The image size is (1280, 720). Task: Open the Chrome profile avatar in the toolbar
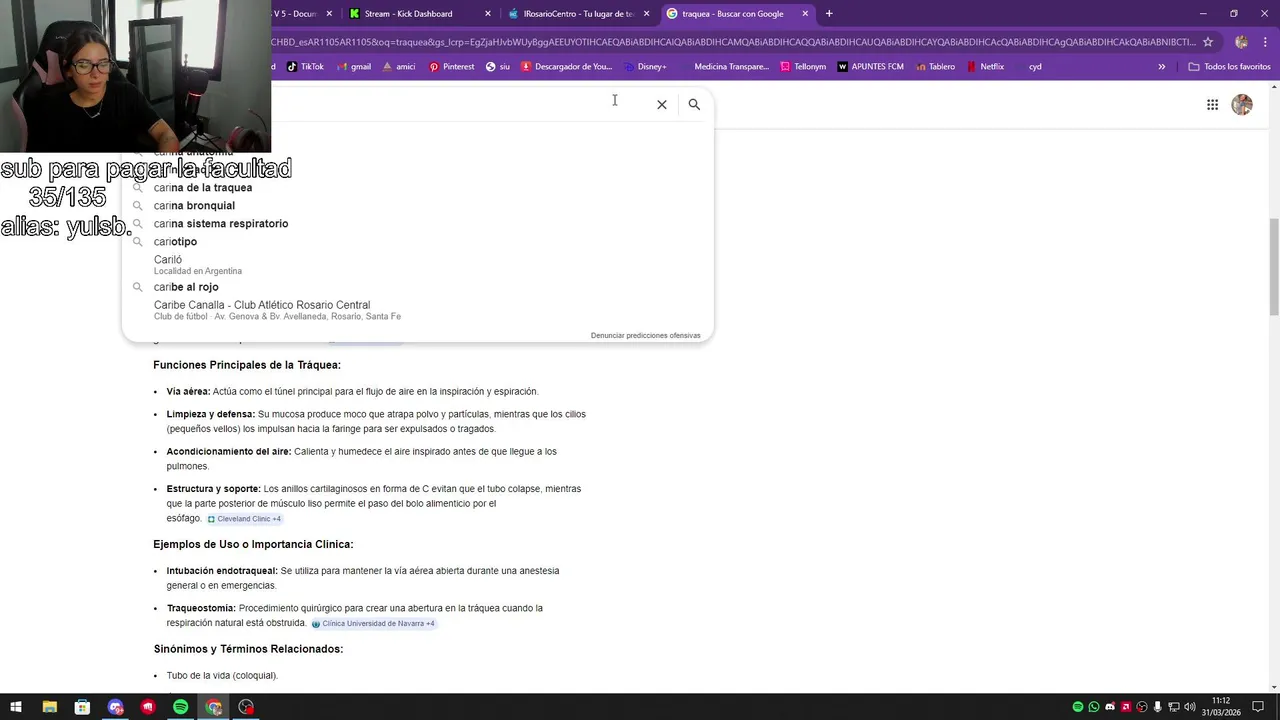point(1241,42)
